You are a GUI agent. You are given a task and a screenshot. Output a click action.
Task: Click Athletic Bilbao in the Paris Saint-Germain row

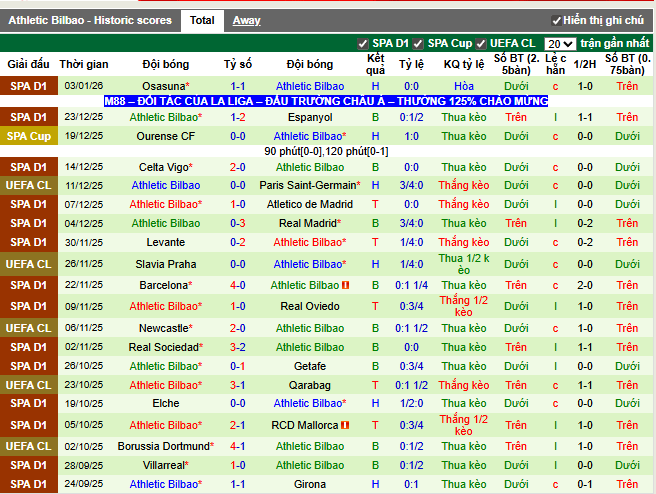(166, 185)
